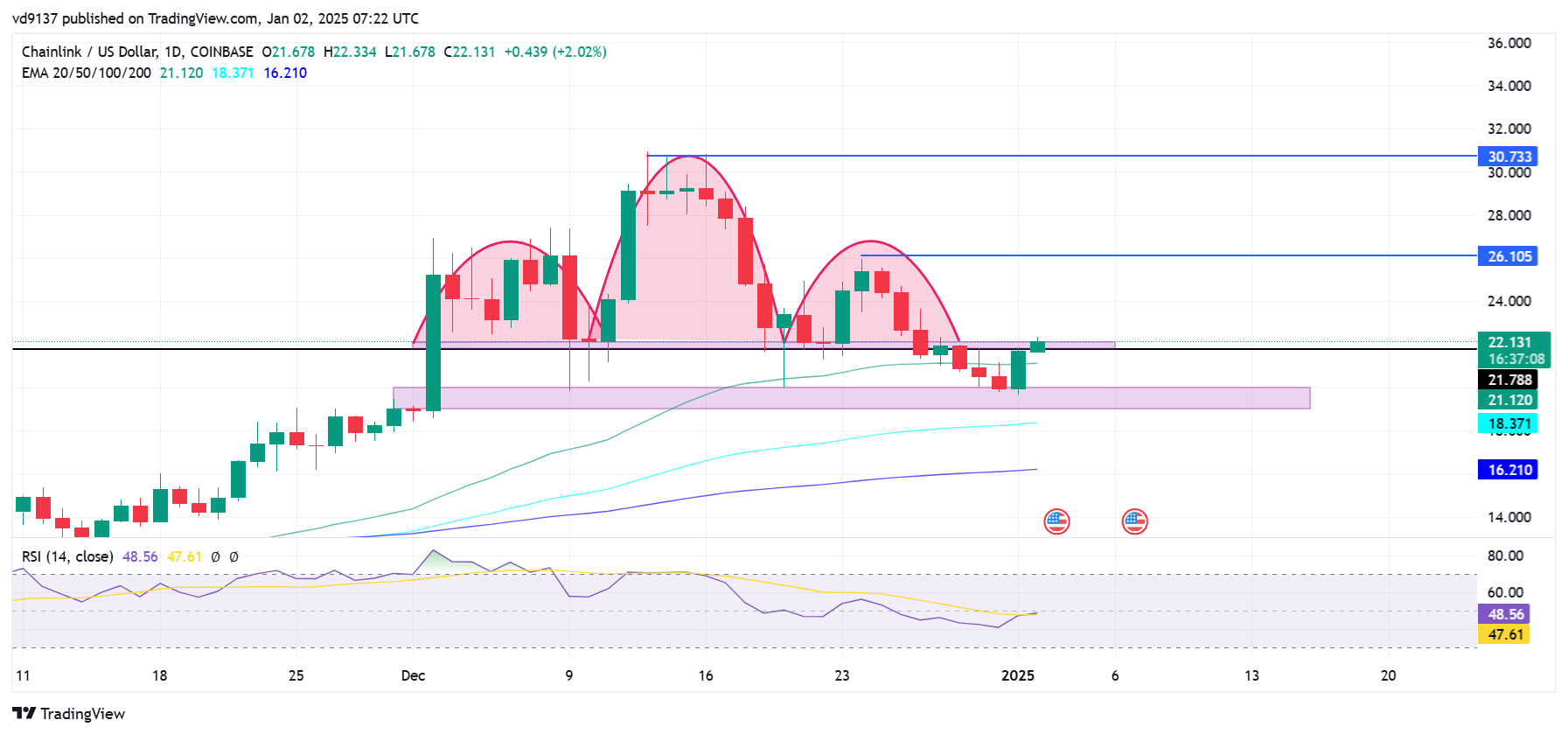Click the 21.788 black price label
1568x734 pixels.
[1508, 380]
